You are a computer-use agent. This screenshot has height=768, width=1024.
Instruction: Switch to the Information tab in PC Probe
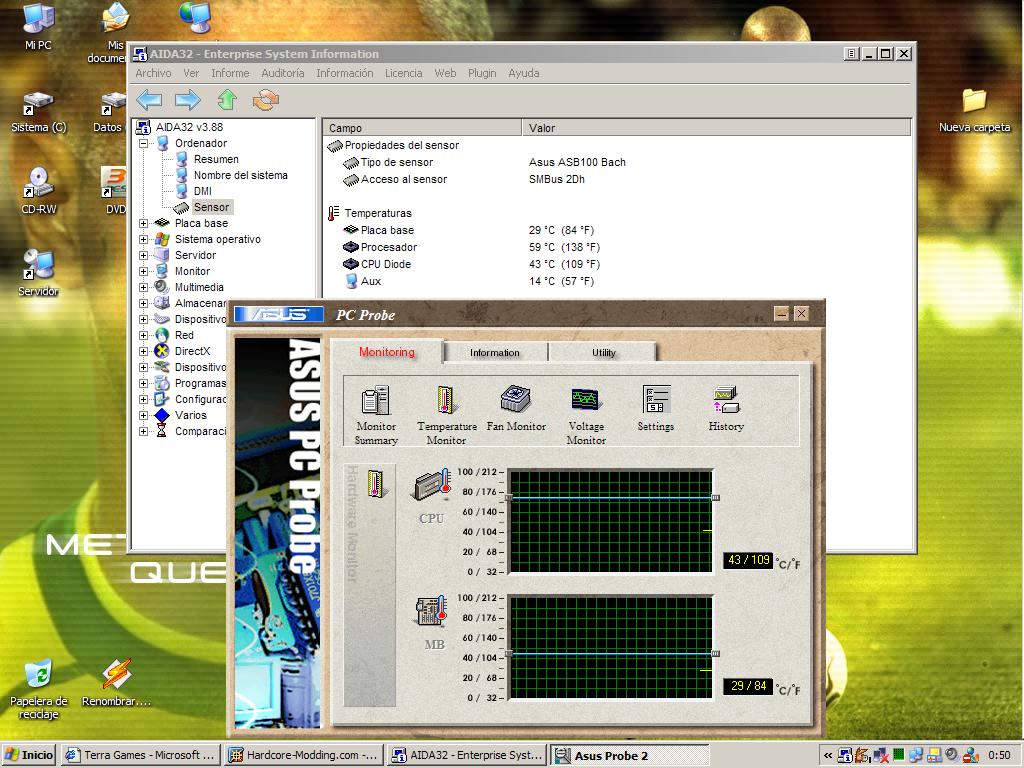pos(495,353)
